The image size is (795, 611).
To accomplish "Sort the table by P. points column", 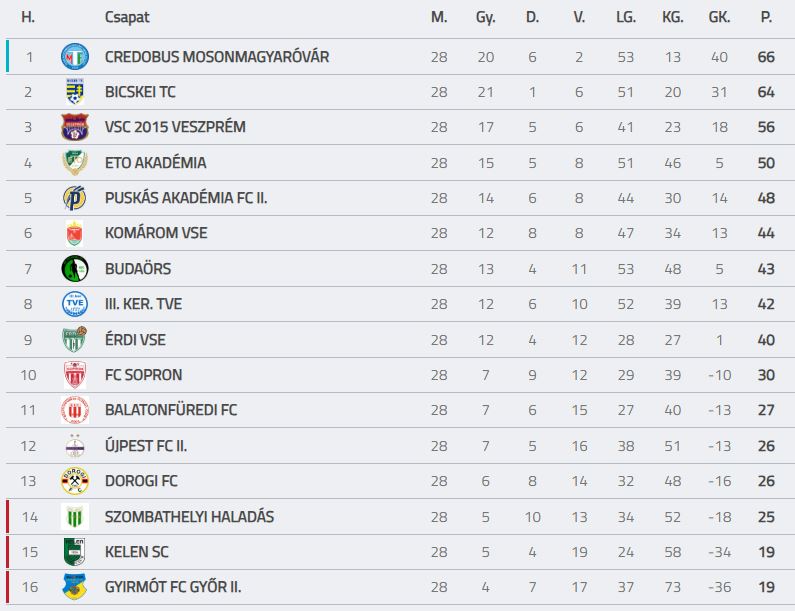I will (x=766, y=17).
